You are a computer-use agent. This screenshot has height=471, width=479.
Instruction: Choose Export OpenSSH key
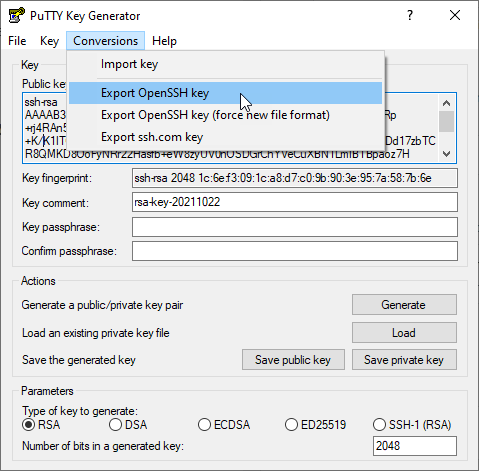225,93
